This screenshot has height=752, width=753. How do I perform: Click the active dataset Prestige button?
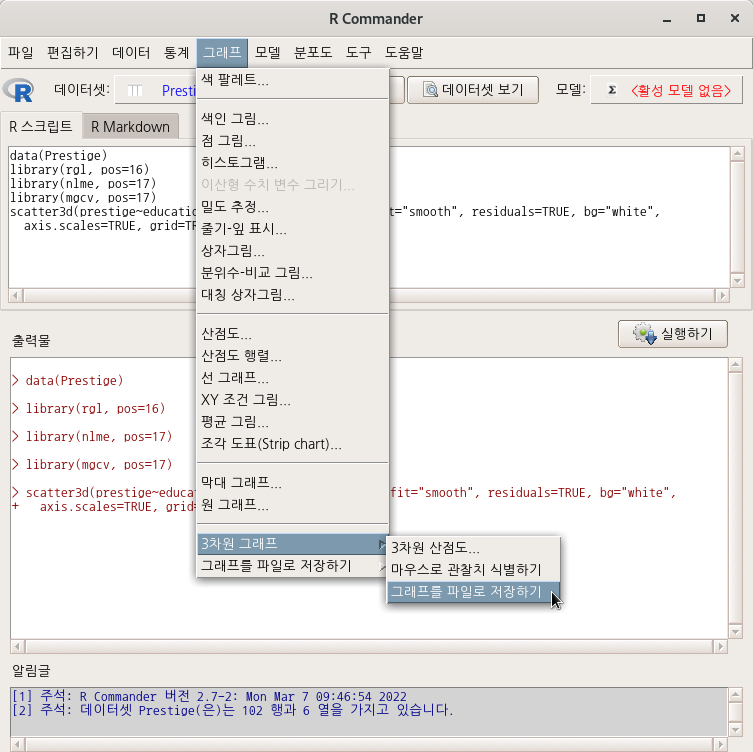pyautogui.click(x=156, y=90)
